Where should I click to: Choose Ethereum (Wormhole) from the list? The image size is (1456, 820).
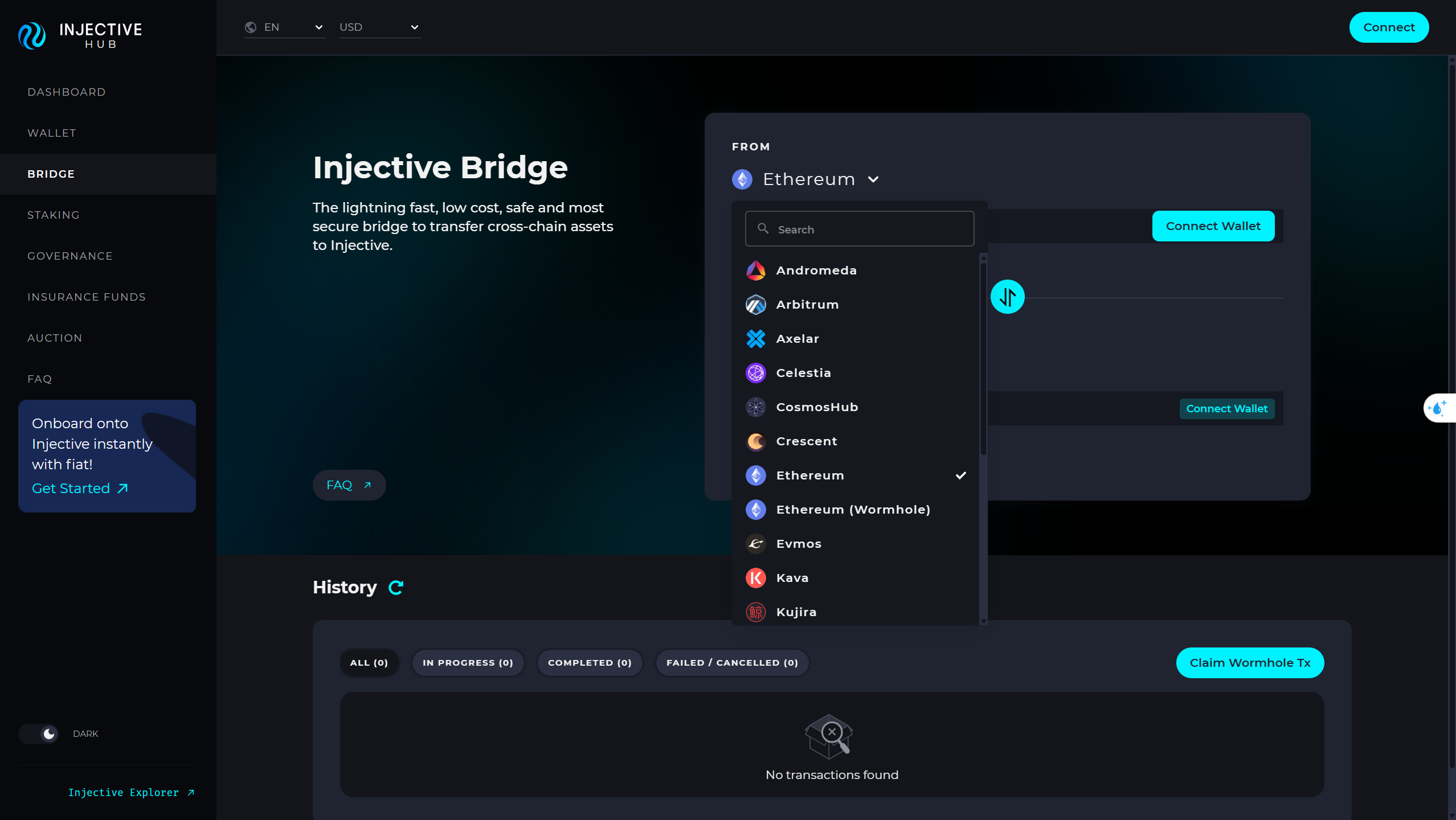click(x=856, y=510)
